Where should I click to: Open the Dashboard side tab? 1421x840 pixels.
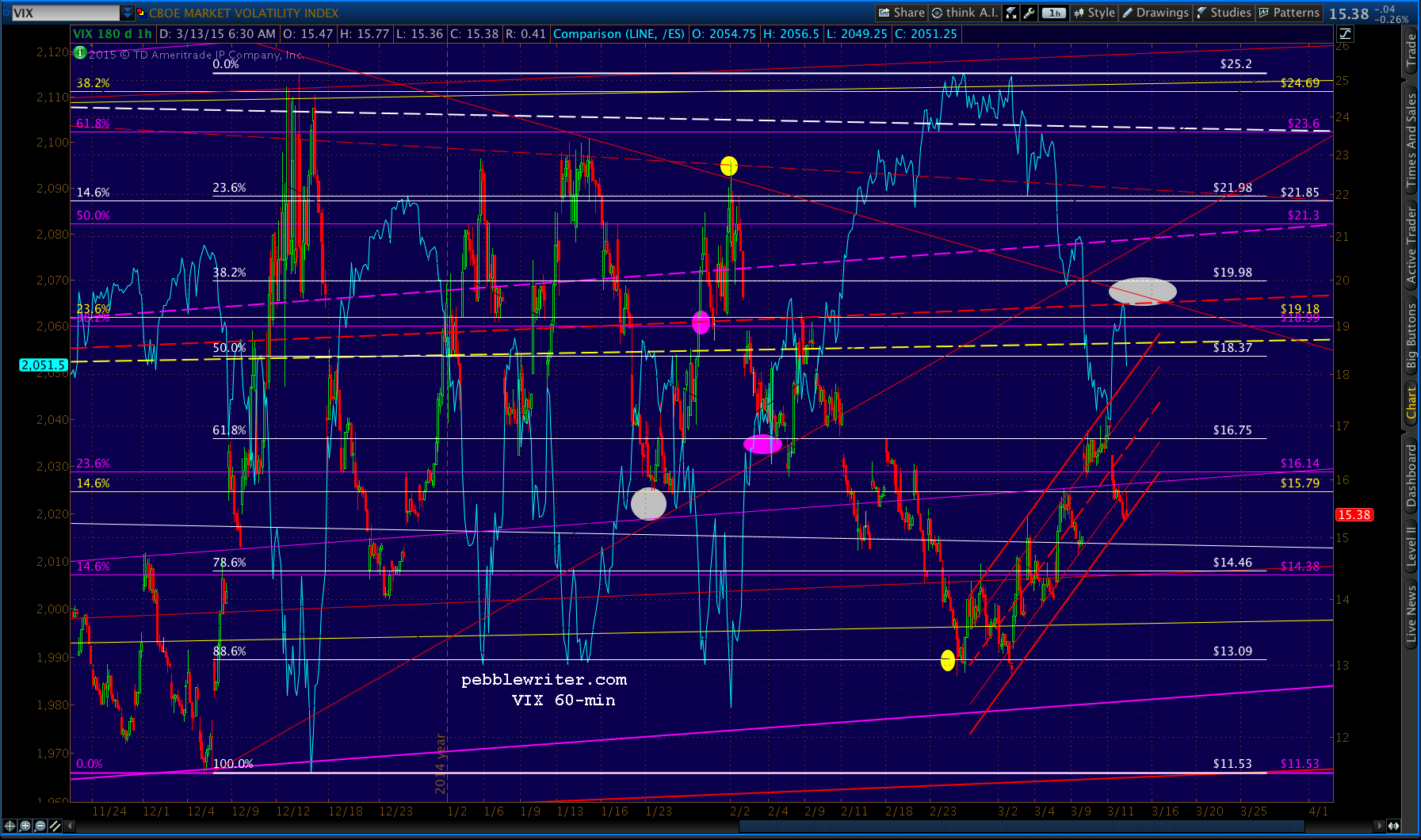pyautogui.click(x=1411, y=475)
